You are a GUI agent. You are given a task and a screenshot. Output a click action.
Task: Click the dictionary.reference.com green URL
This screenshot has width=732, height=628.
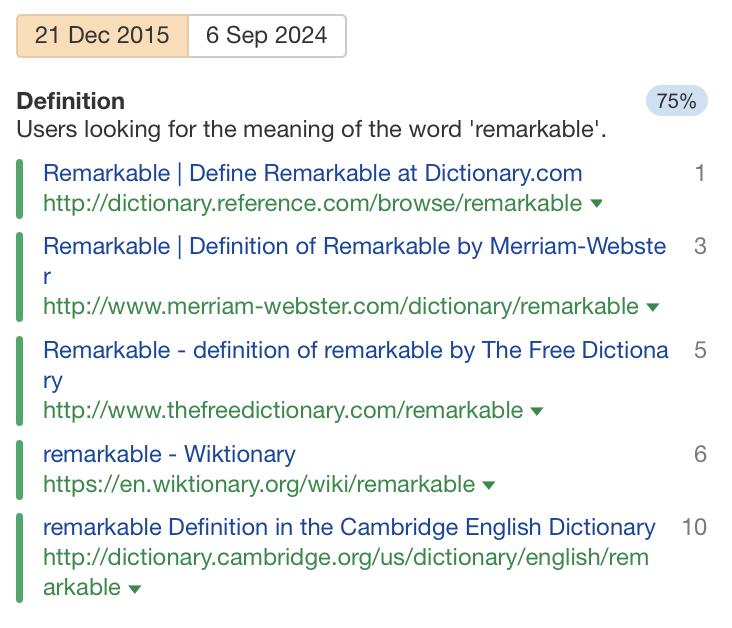click(x=312, y=204)
